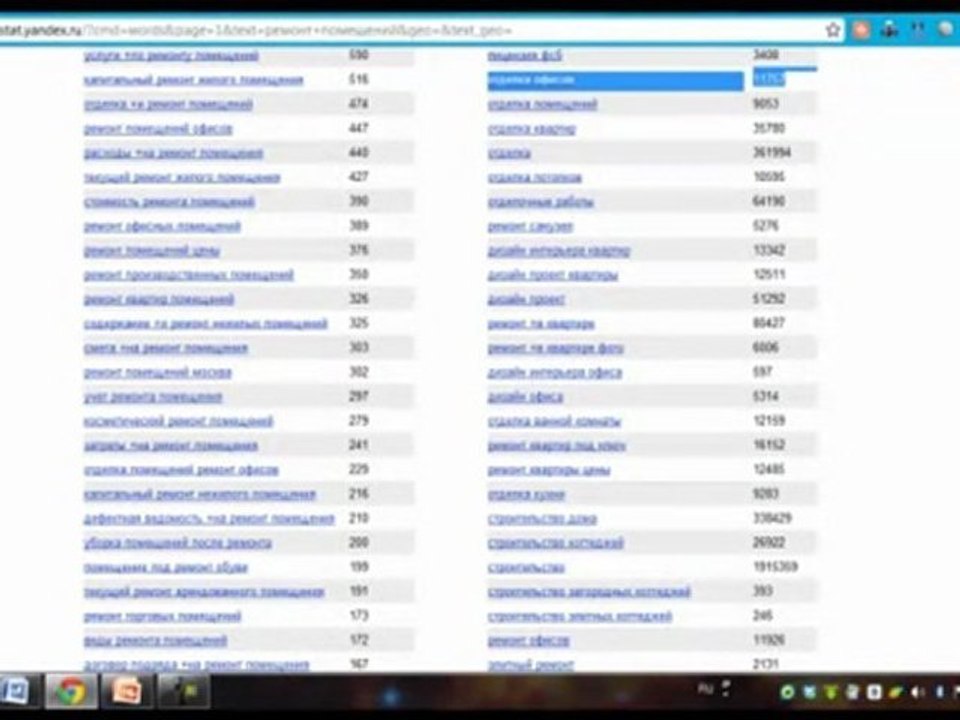Select the highlighted count beside 'отделка офисов'

(x=769, y=79)
